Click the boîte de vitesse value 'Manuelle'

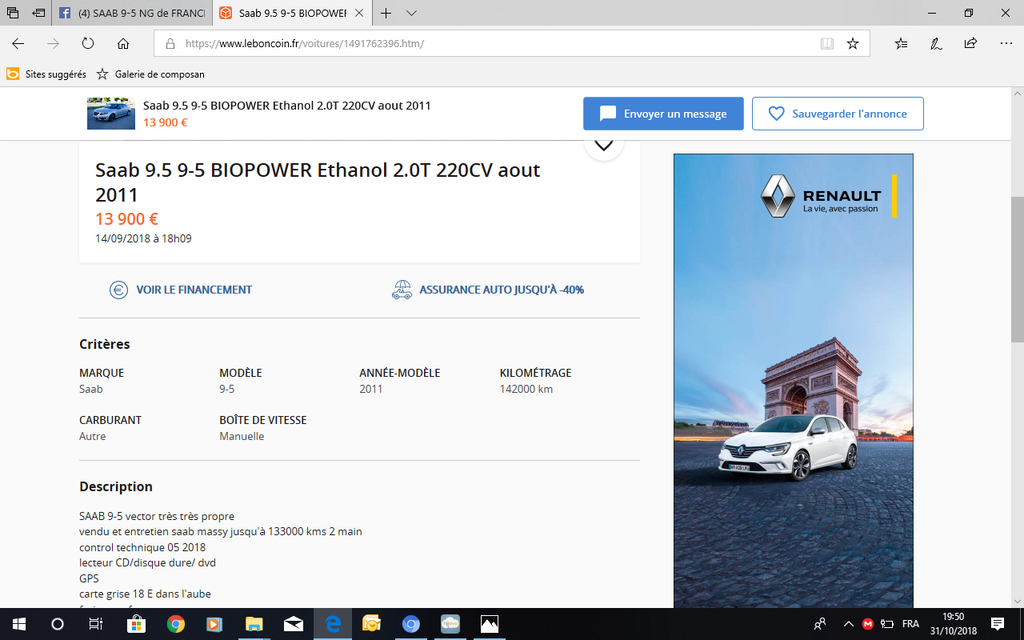[x=242, y=436]
